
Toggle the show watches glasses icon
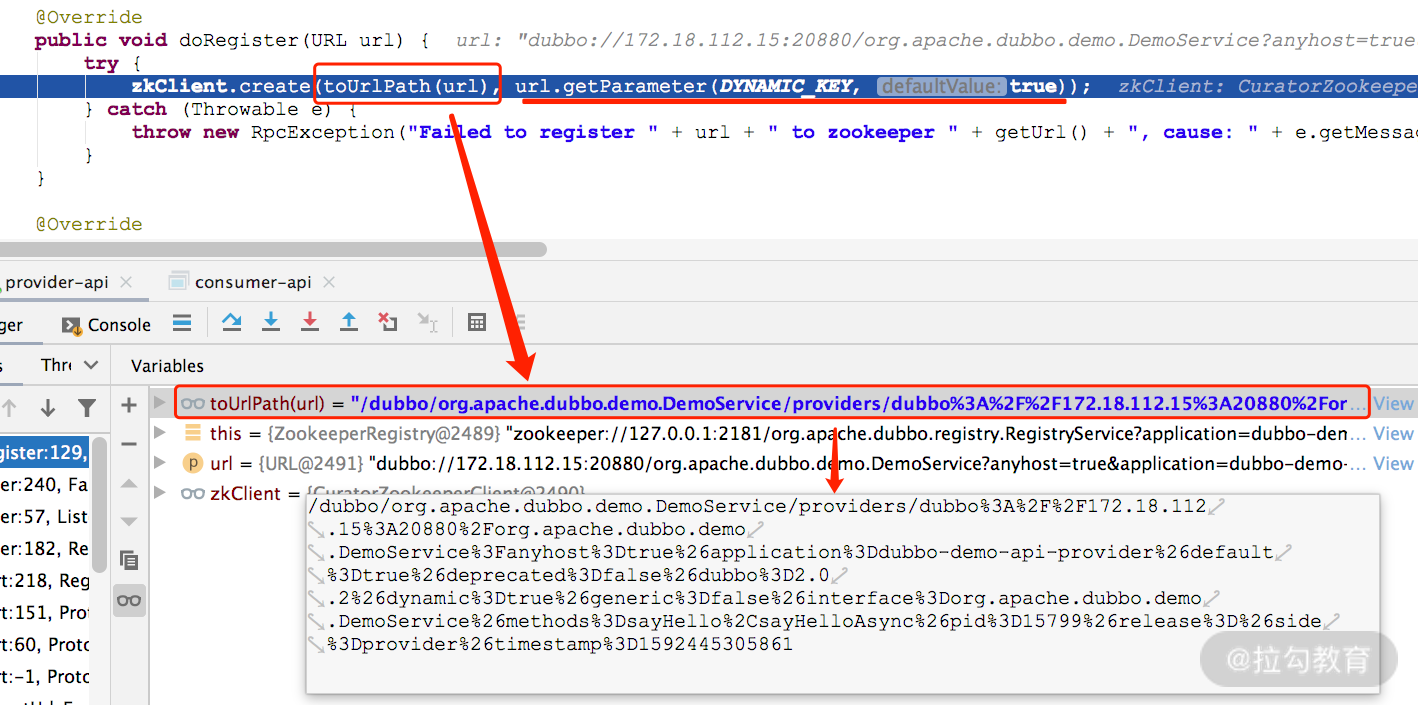point(129,600)
